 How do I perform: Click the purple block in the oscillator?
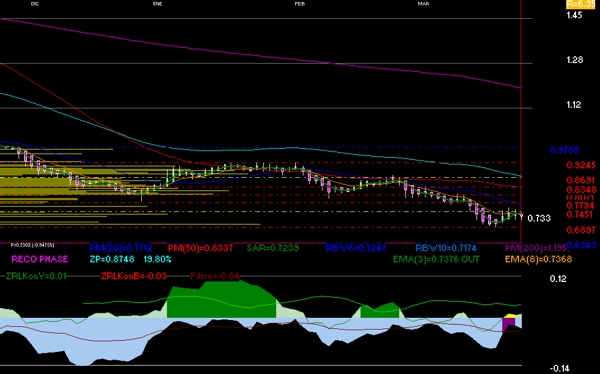point(509,324)
